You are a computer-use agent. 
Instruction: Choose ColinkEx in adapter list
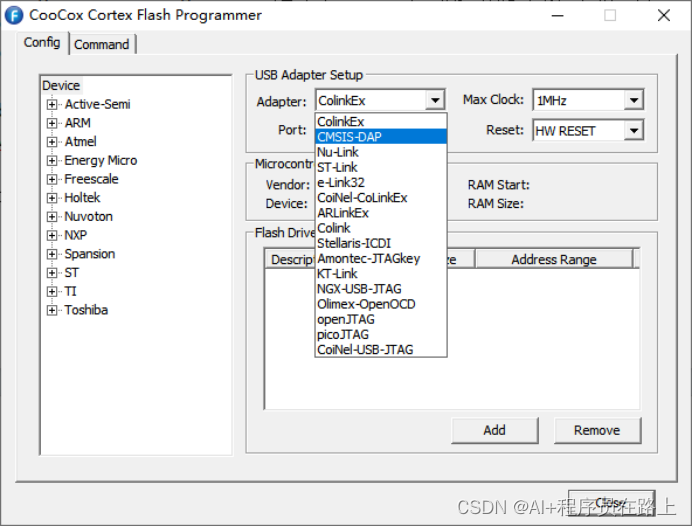(x=381, y=122)
